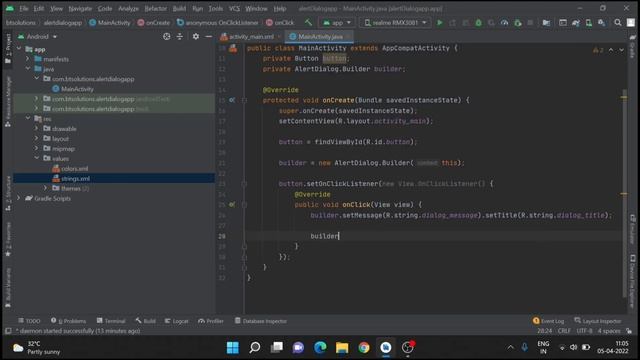Click the Select Opened File target icon
640x360 pixels.
[167, 37]
